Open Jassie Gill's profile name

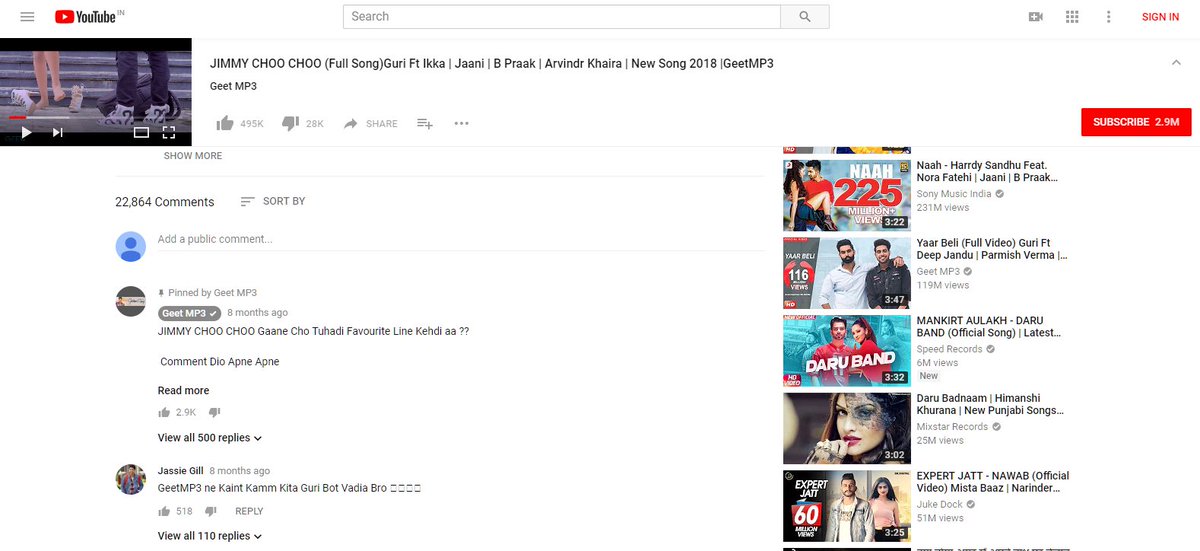click(x=180, y=471)
